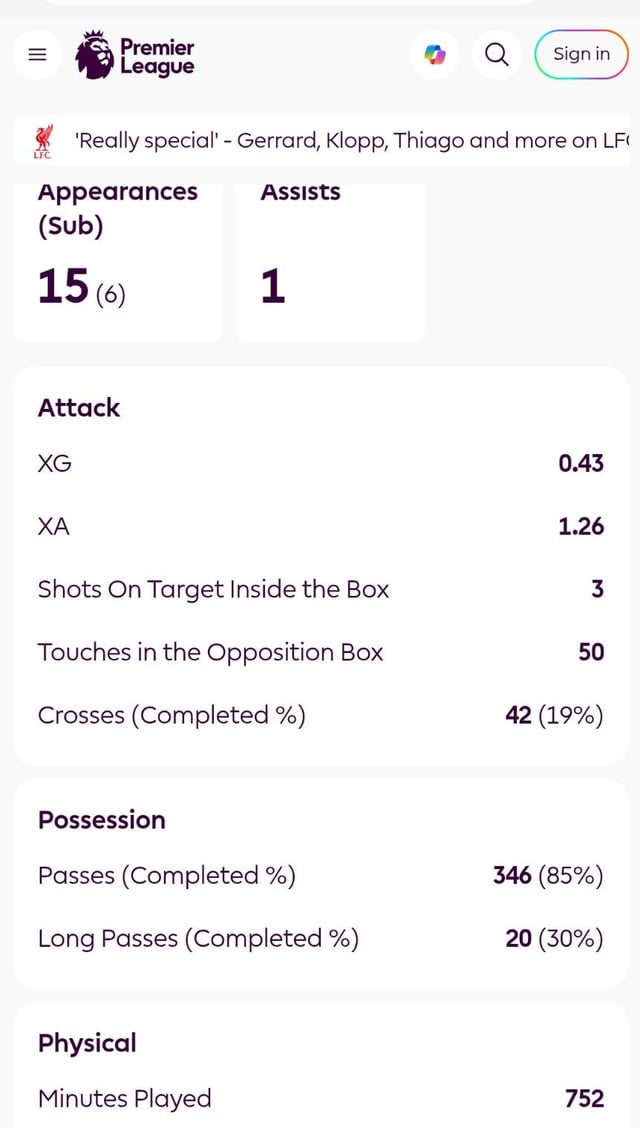Click the Possession section heading
This screenshot has width=640, height=1128.
tap(101, 820)
